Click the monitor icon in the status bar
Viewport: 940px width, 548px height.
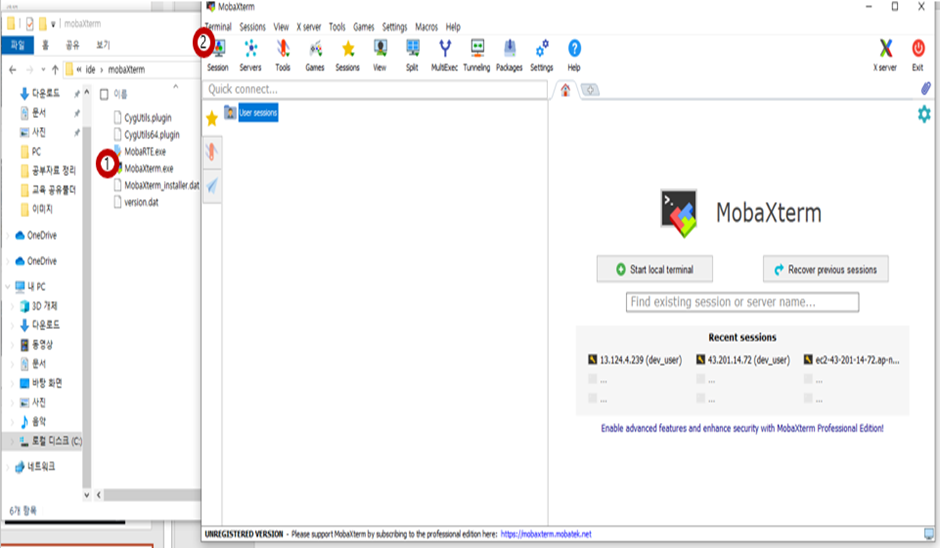click(x=929, y=534)
